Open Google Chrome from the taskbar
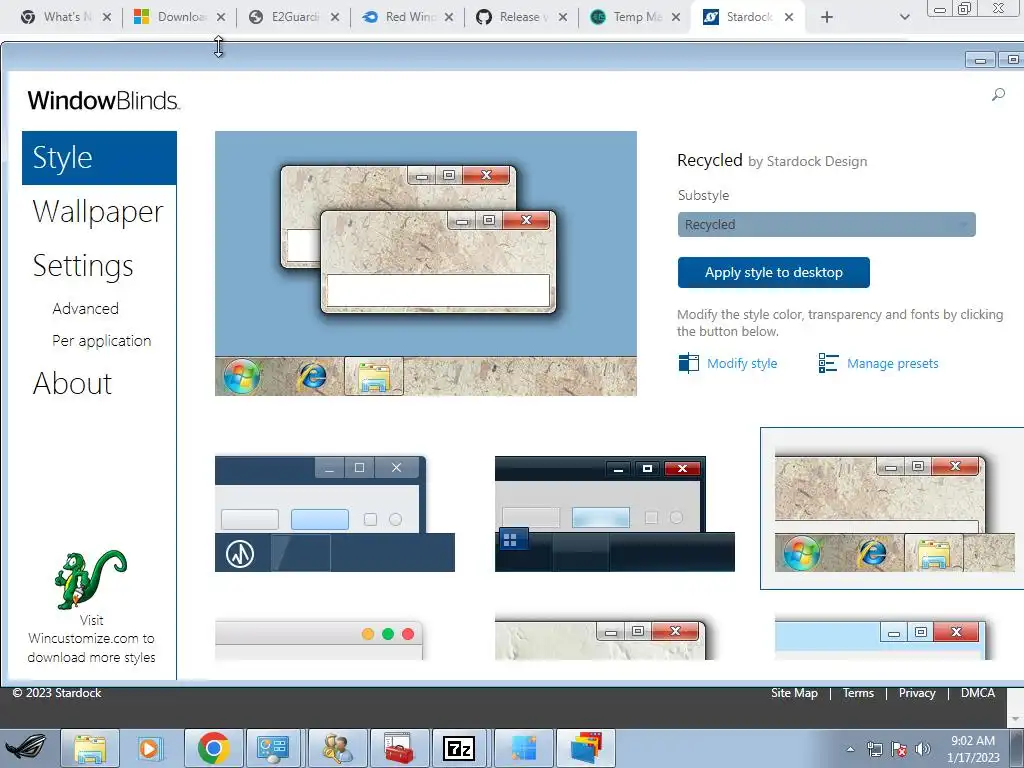 (x=214, y=748)
